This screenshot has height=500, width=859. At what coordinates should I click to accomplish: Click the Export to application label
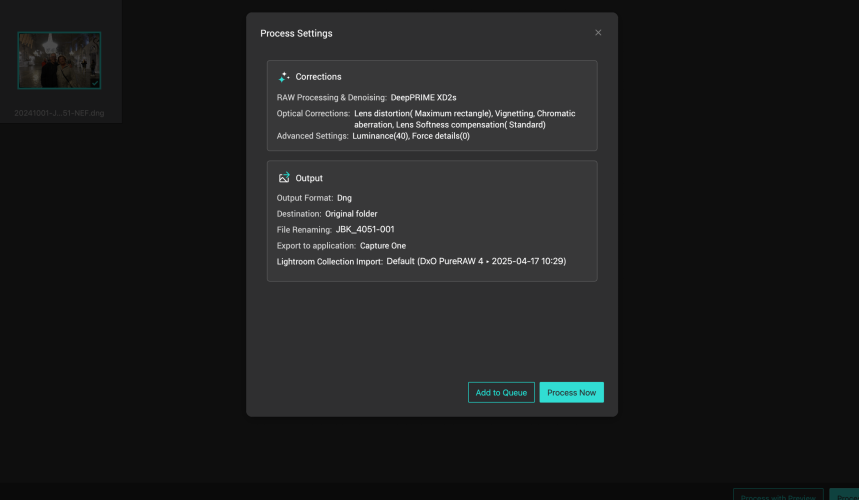316,246
